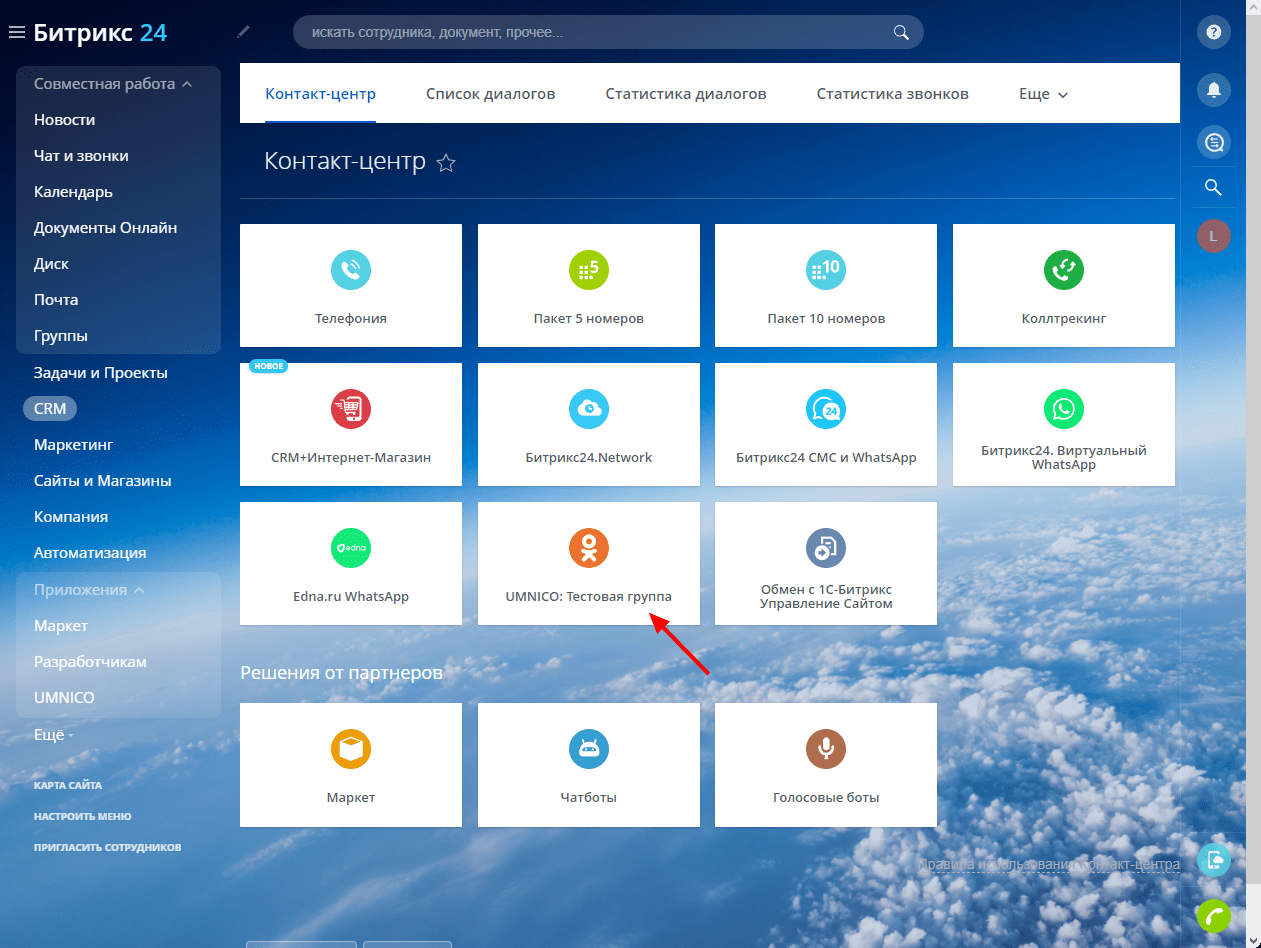Click the НАСТРОИТЬ МЕНЮ link
This screenshot has width=1261, height=948.
pyautogui.click(x=82, y=816)
